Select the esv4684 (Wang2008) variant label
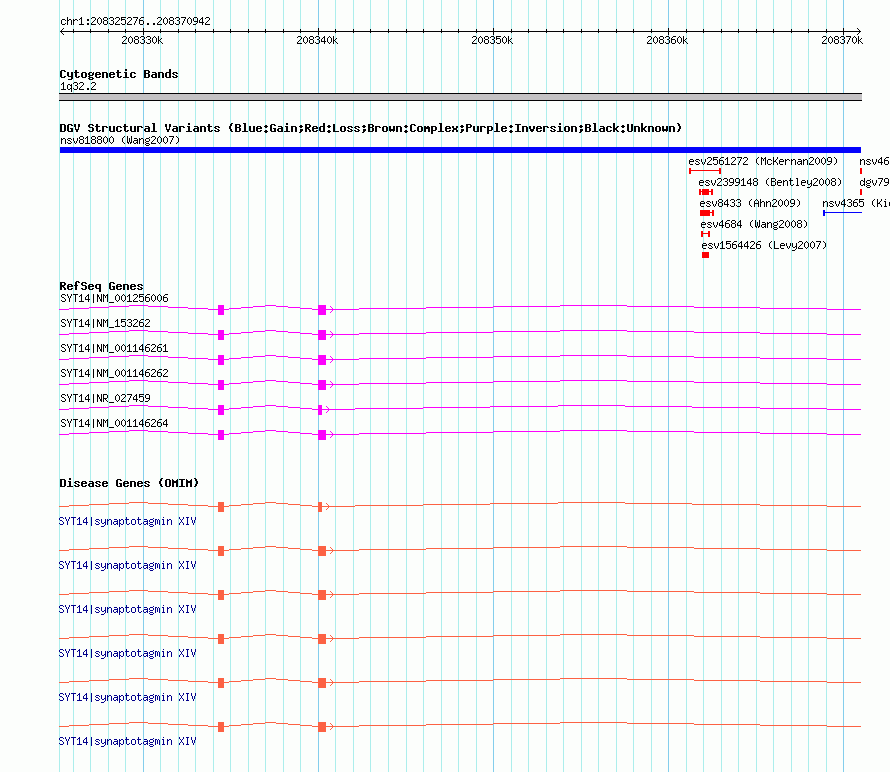 [754, 224]
